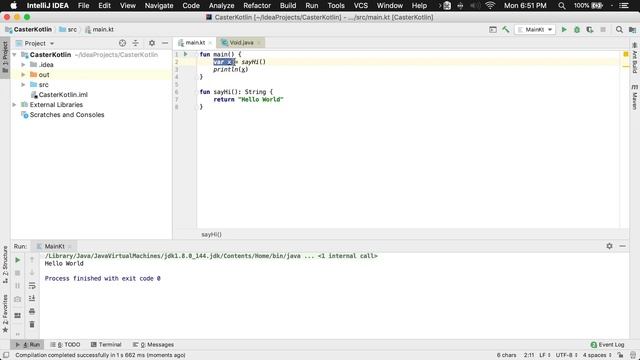Viewport: 640px width, 360px height.
Task: Expand External Libraries node
Action: [x=15, y=104]
